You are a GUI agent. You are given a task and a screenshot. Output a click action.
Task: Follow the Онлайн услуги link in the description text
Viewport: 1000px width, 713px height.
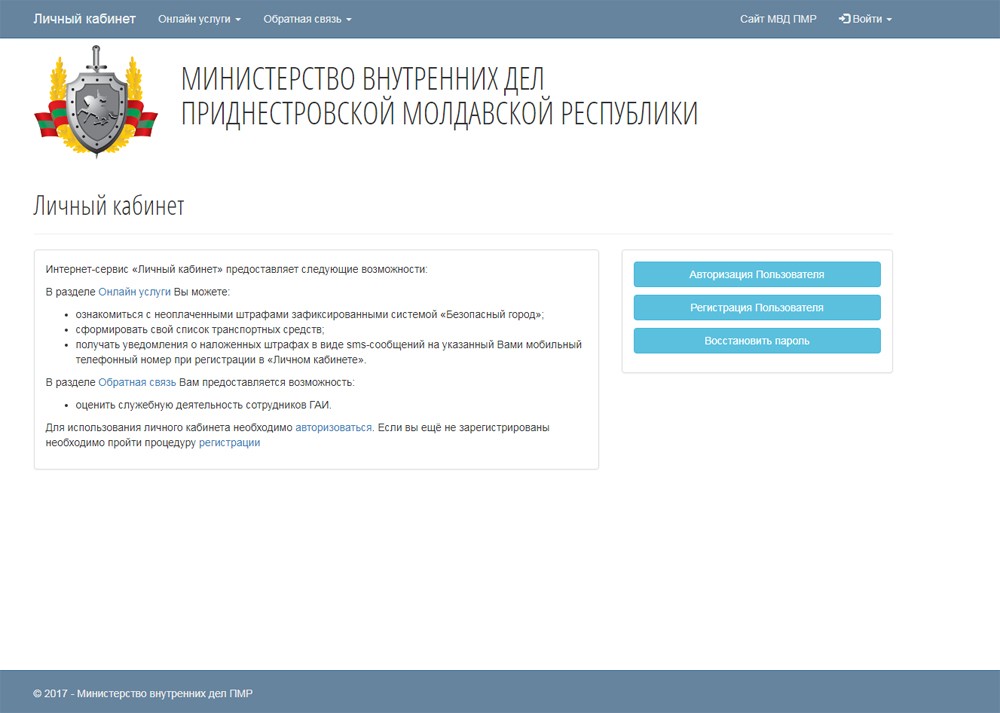tap(134, 292)
